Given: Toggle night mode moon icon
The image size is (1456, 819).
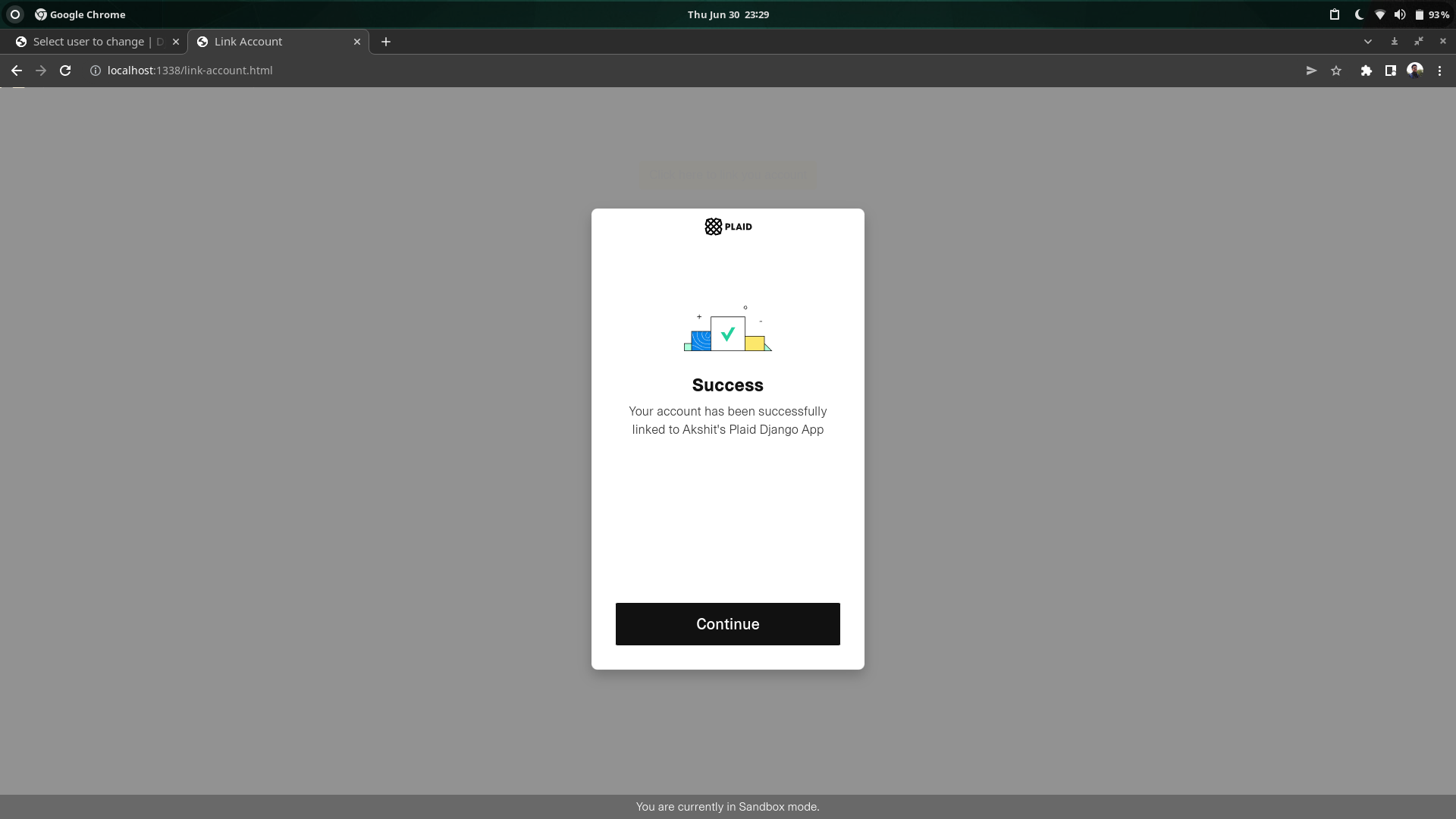Looking at the screenshot, I should click(1358, 14).
